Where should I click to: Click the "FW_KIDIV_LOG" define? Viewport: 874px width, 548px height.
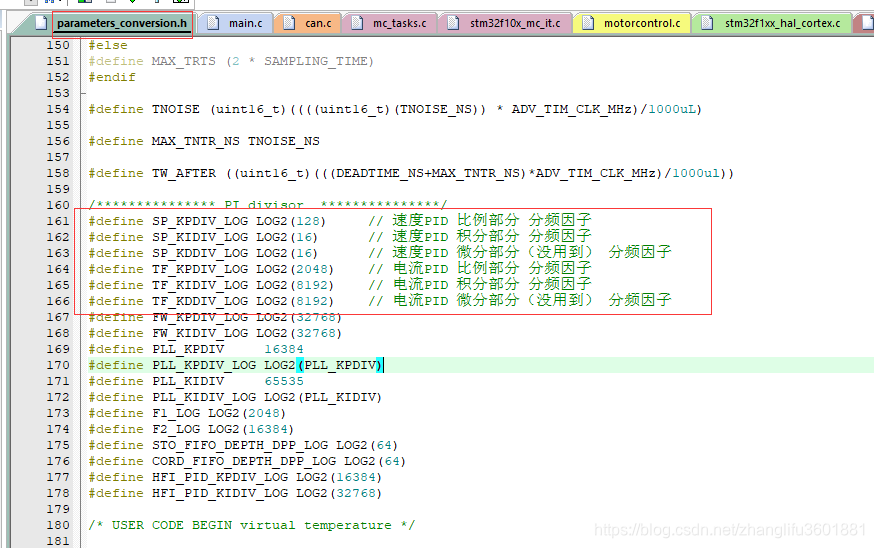click(200, 333)
